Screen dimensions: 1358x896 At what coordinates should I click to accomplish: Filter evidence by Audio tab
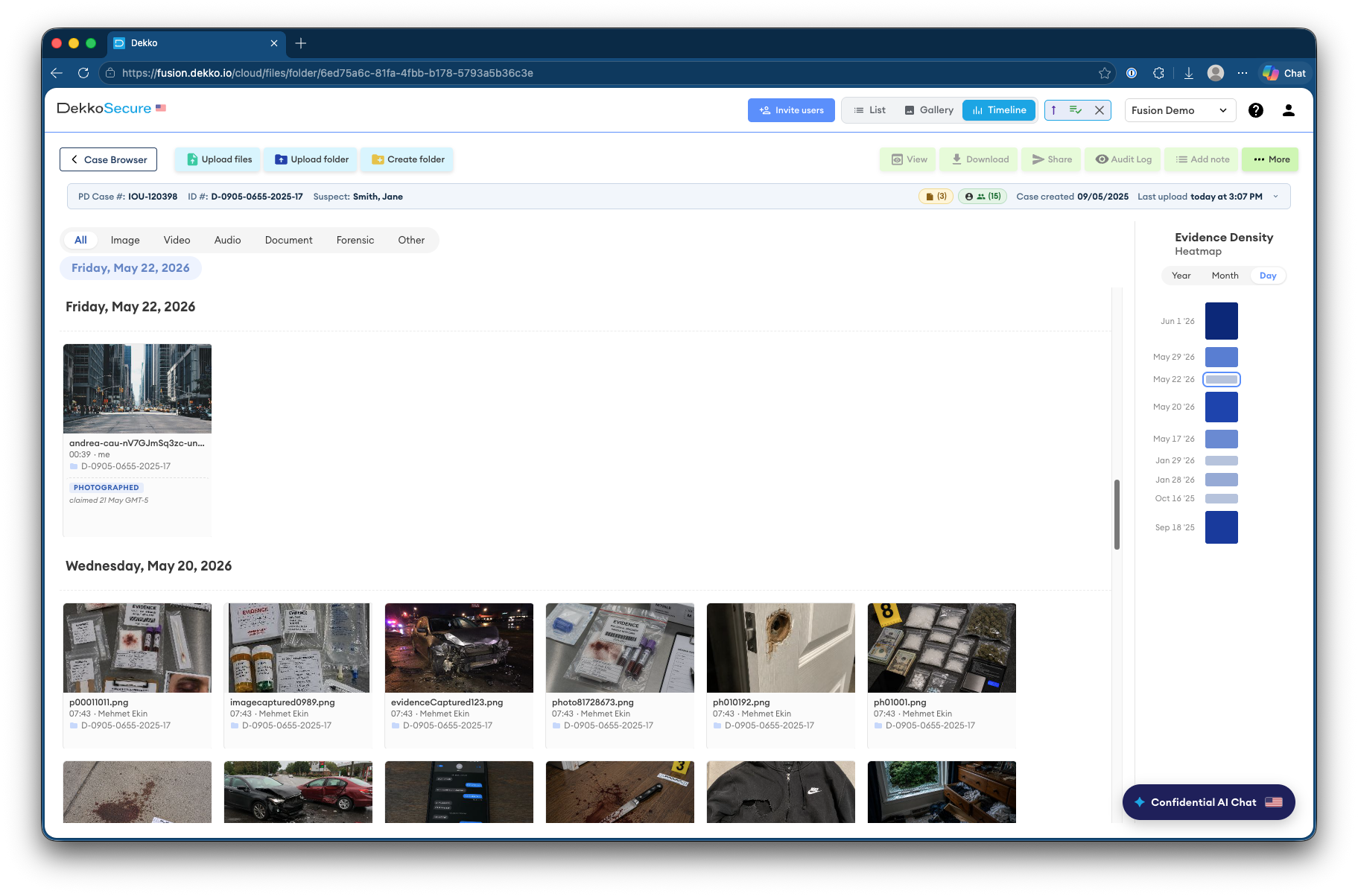click(x=227, y=240)
